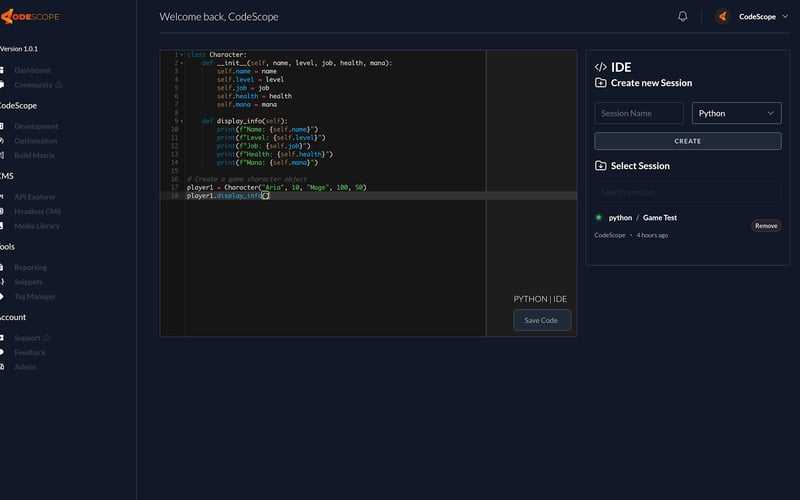The height and width of the screenshot is (500, 800).
Task: Open Community in sidebar
Action: [33, 85]
